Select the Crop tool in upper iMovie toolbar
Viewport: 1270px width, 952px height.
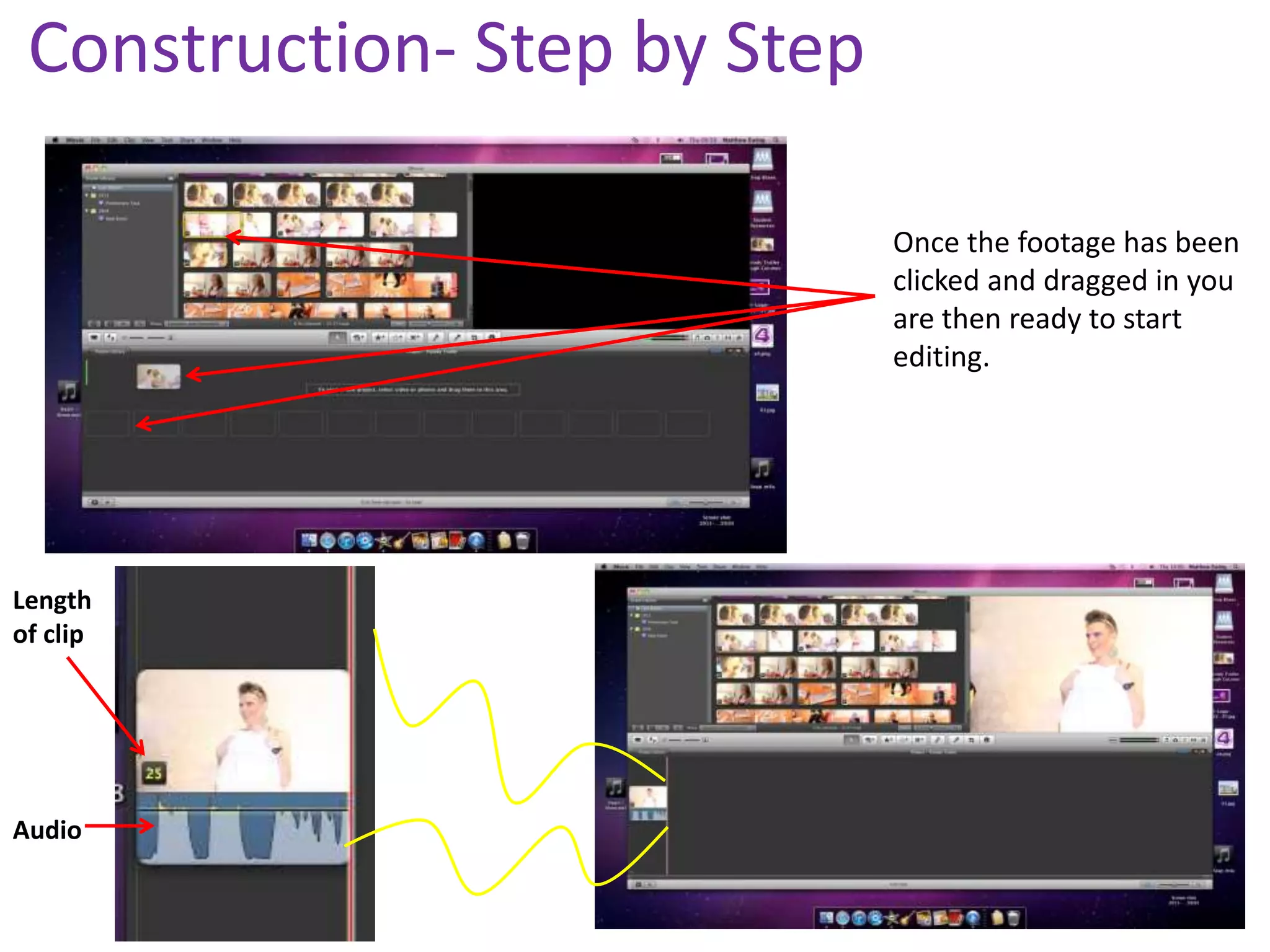tap(474, 338)
